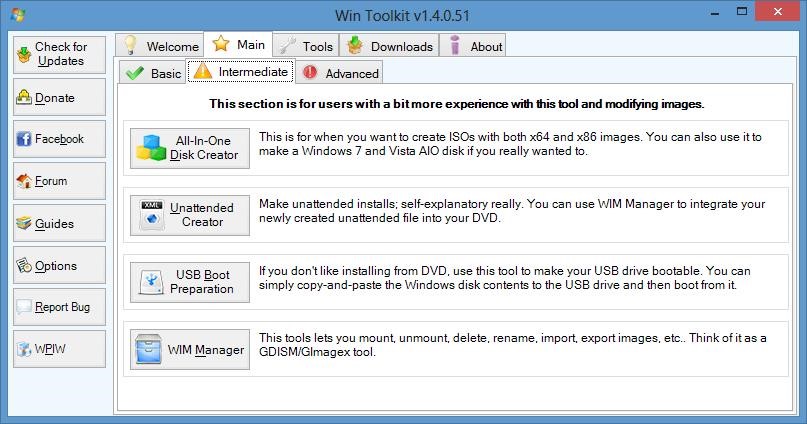
Task: Click the Unattended Creator XML icon
Action: tap(154, 215)
